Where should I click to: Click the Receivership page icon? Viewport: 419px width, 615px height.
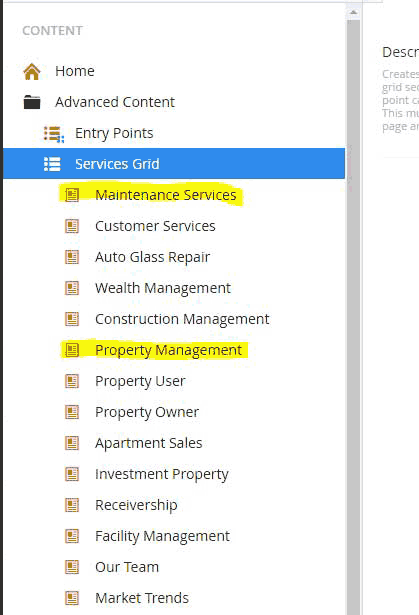click(x=72, y=505)
